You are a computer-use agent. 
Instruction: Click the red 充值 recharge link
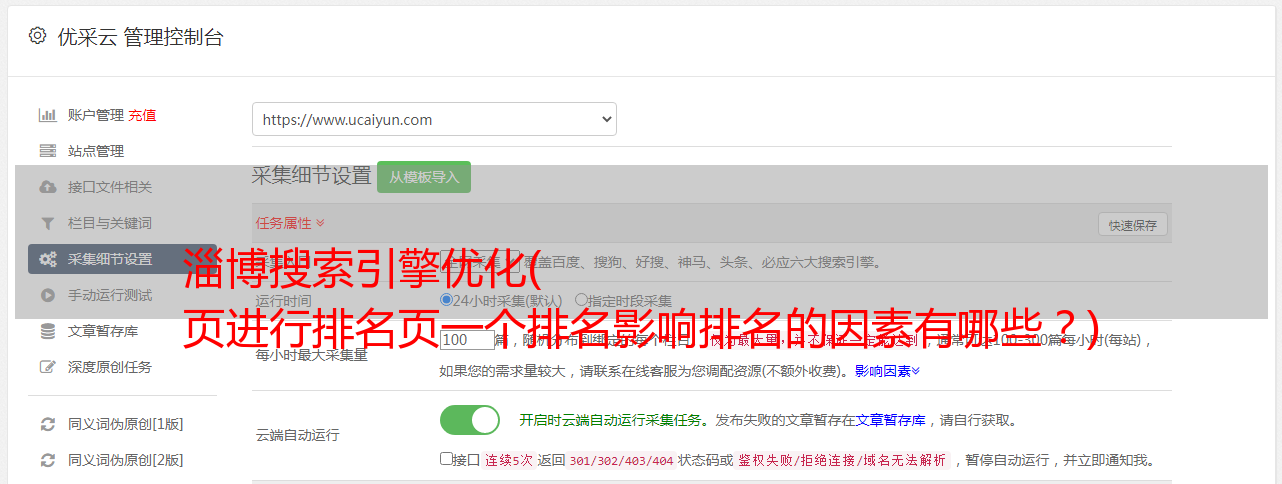pyautogui.click(x=142, y=115)
